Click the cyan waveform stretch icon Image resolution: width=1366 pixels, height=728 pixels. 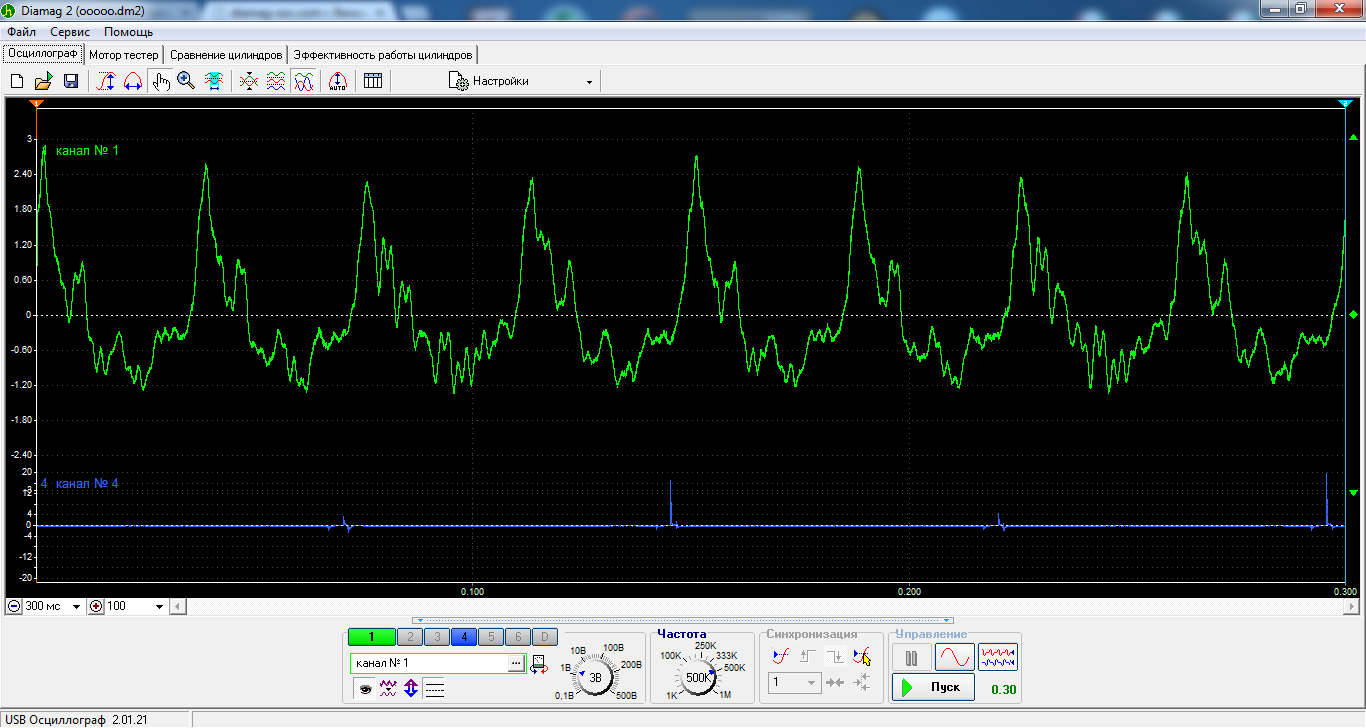[213, 82]
